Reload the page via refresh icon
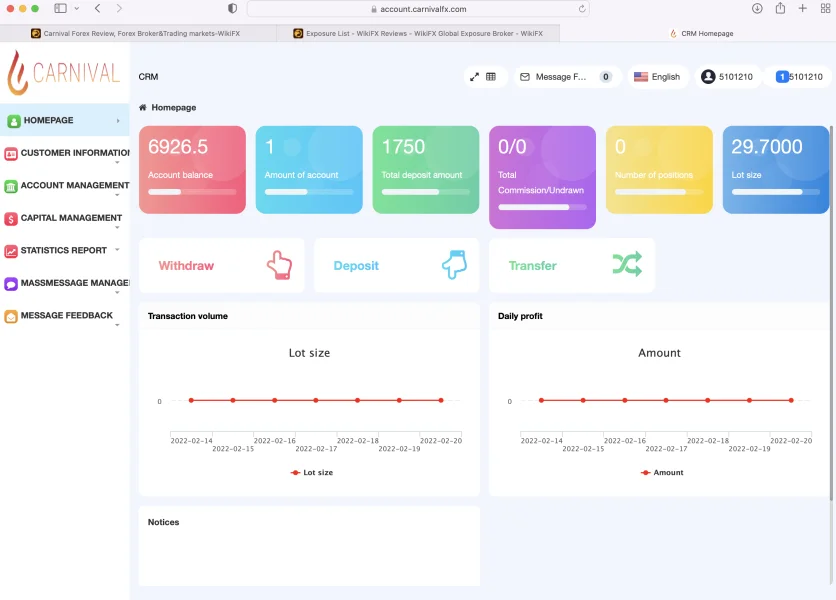This screenshot has width=836, height=600. (x=582, y=9)
